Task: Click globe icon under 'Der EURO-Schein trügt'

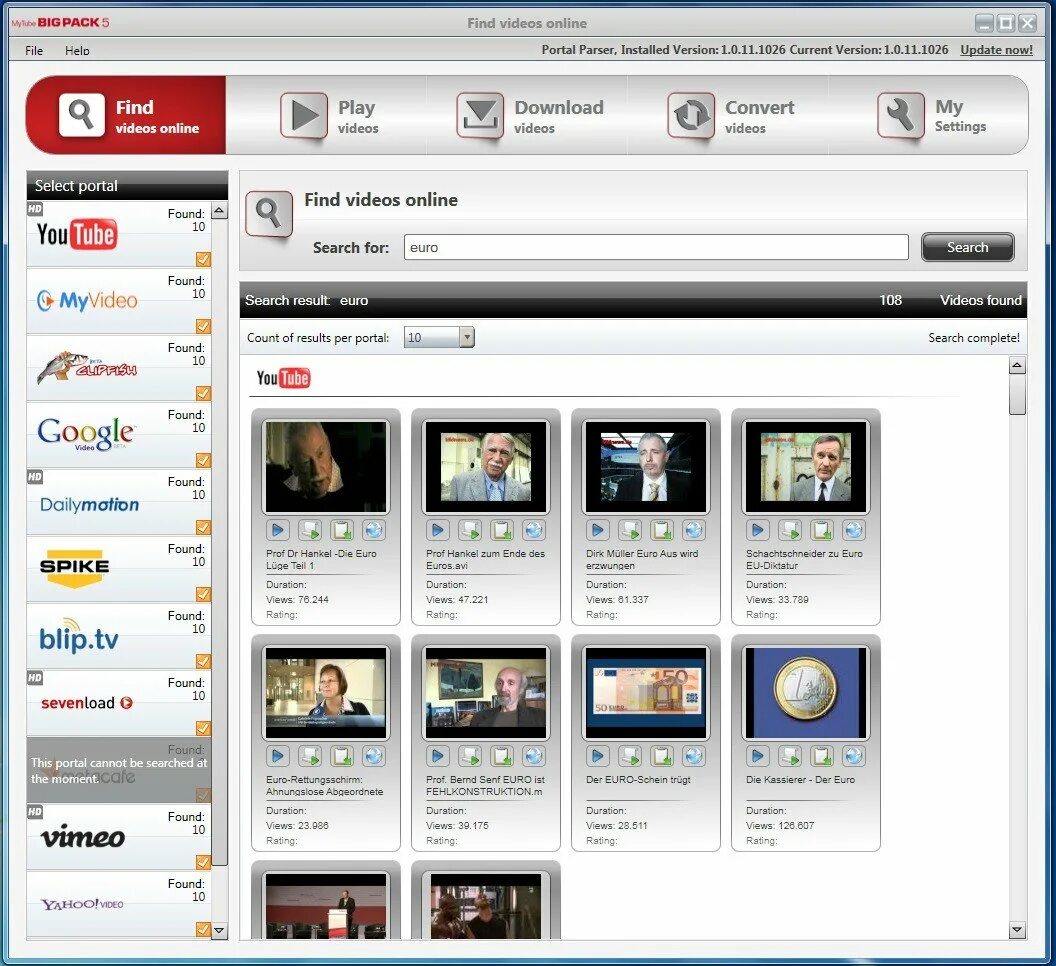Action: pyautogui.click(x=693, y=756)
